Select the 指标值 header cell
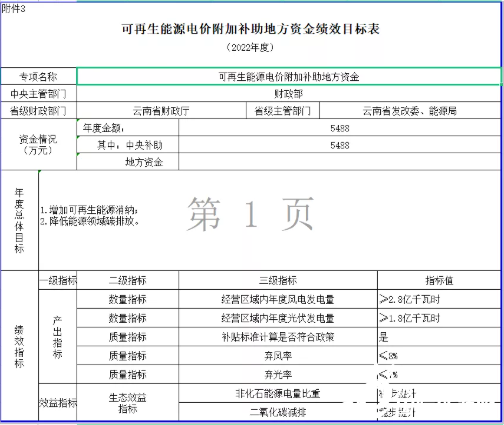This screenshot has height=425, width=504. tap(439, 280)
